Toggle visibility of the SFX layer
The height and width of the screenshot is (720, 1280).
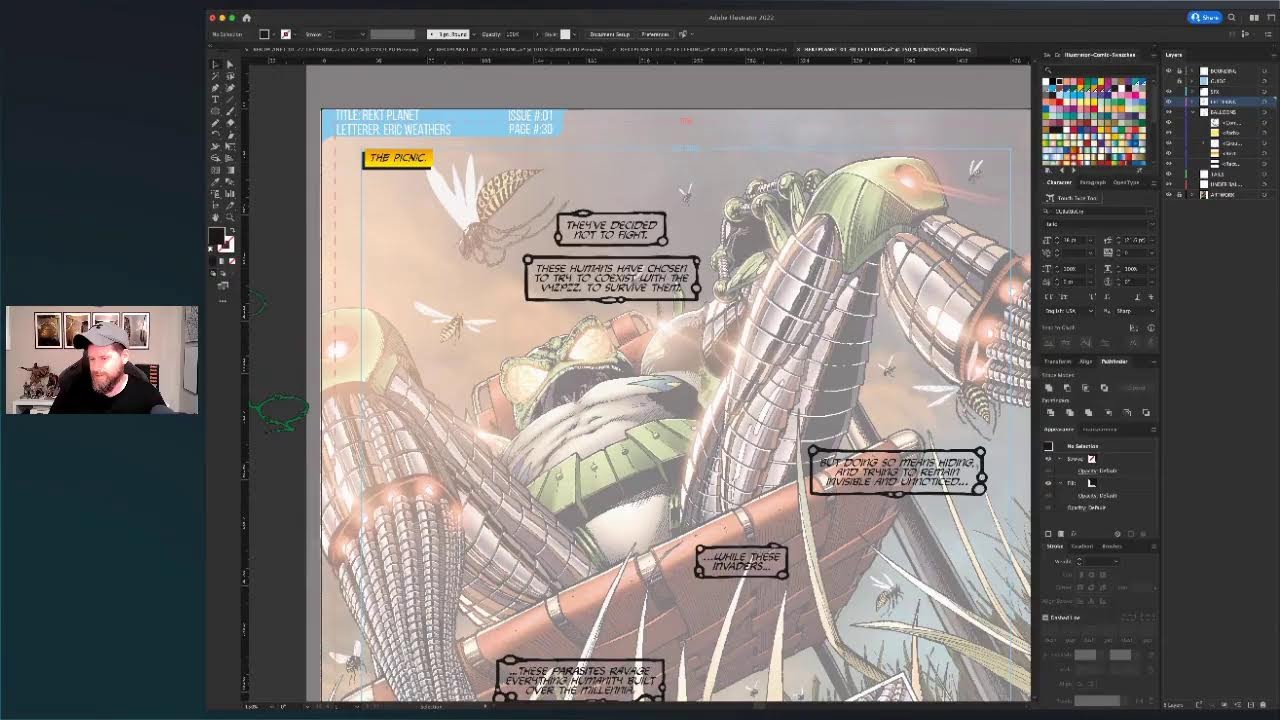tap(1168, 92)
